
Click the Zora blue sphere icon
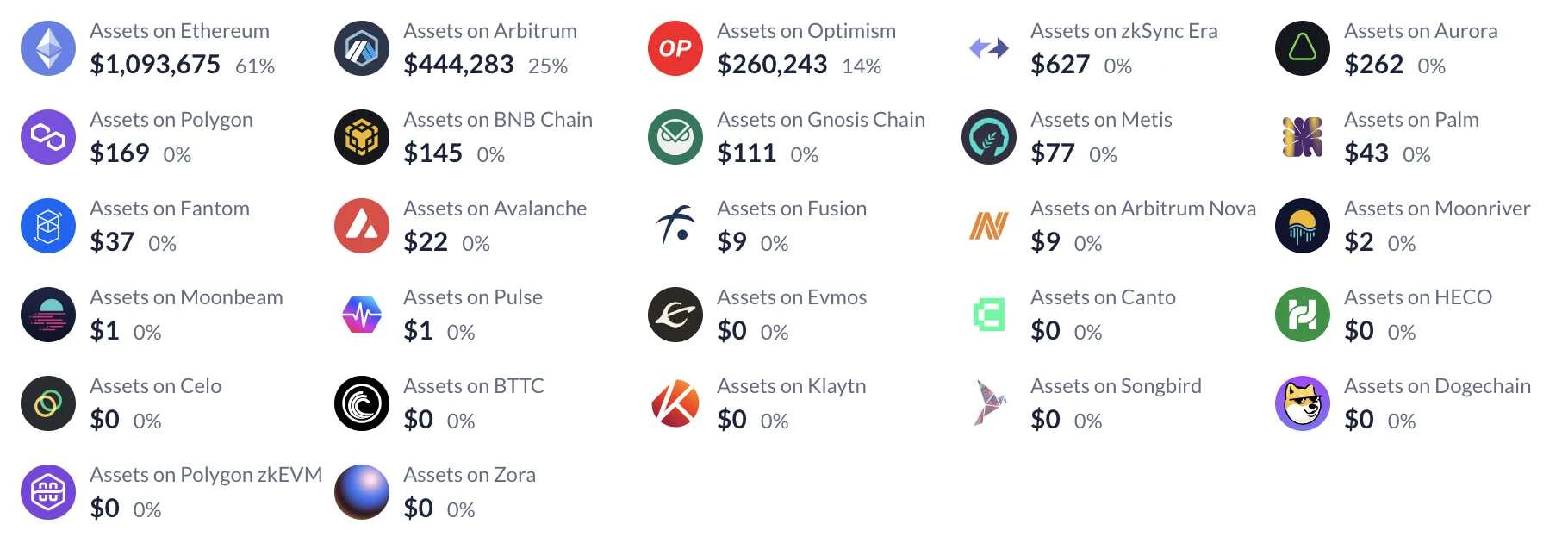point(362,492)
